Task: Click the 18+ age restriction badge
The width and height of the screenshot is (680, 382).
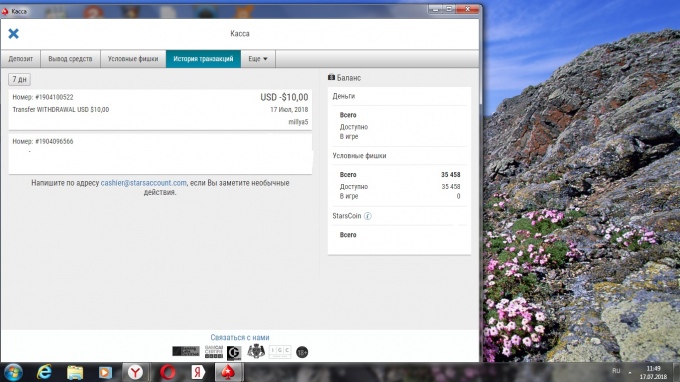Action: click(x=302, y=352)
